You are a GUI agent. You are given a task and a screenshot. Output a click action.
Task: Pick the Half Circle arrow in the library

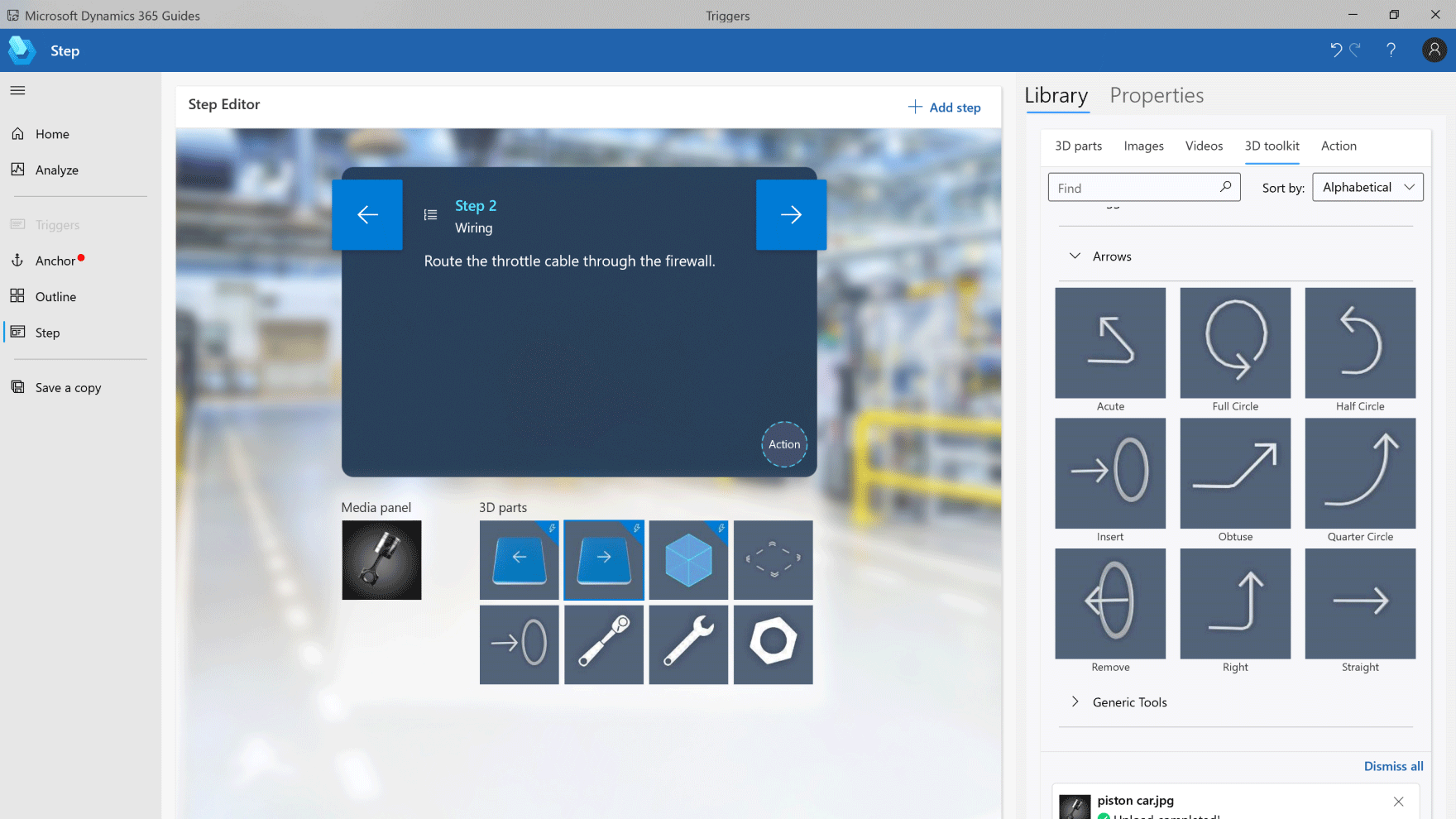[x=1359, y=342]
